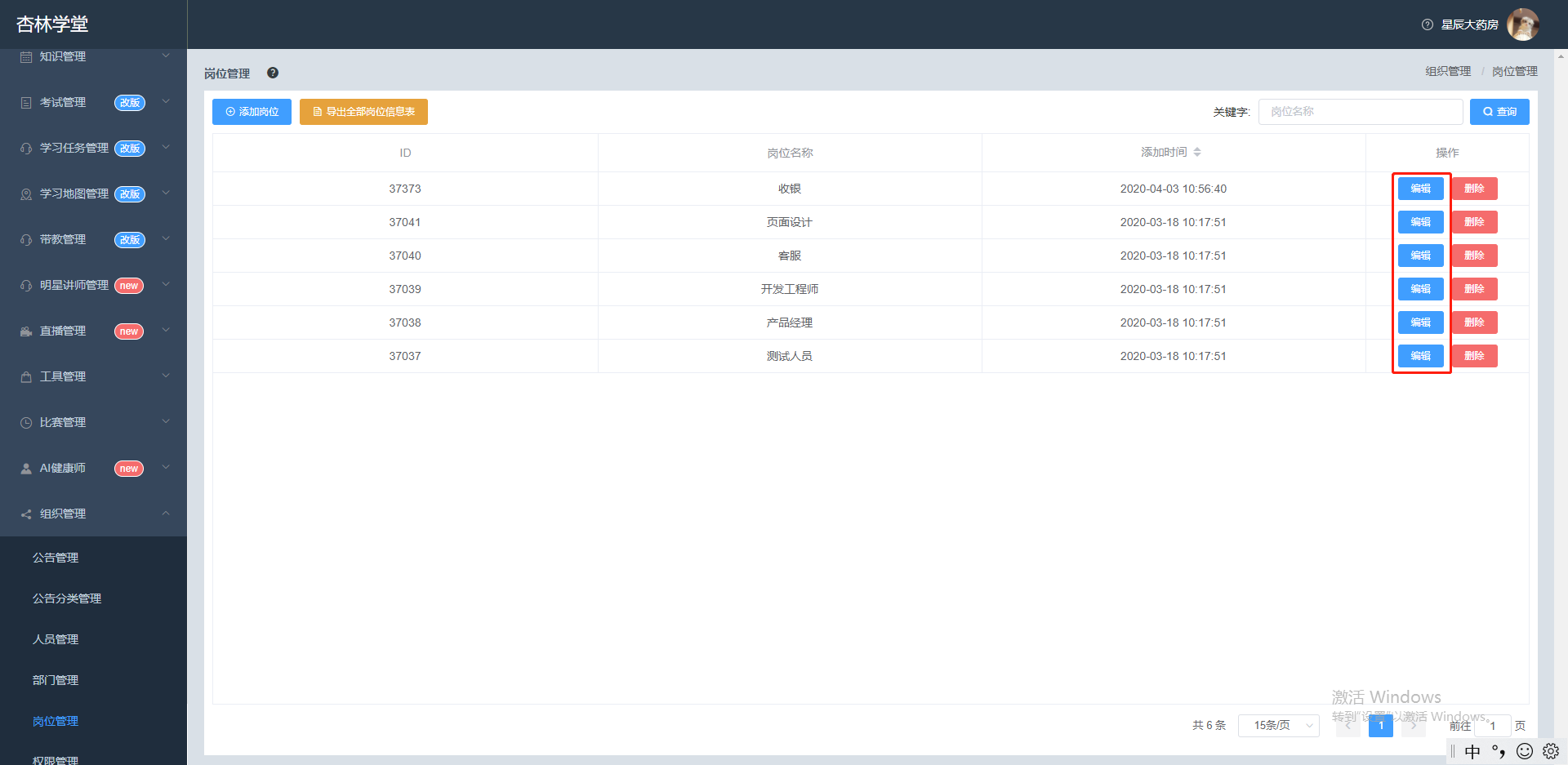
Task: Click the 组织管理 share icon
Action: 26,514
